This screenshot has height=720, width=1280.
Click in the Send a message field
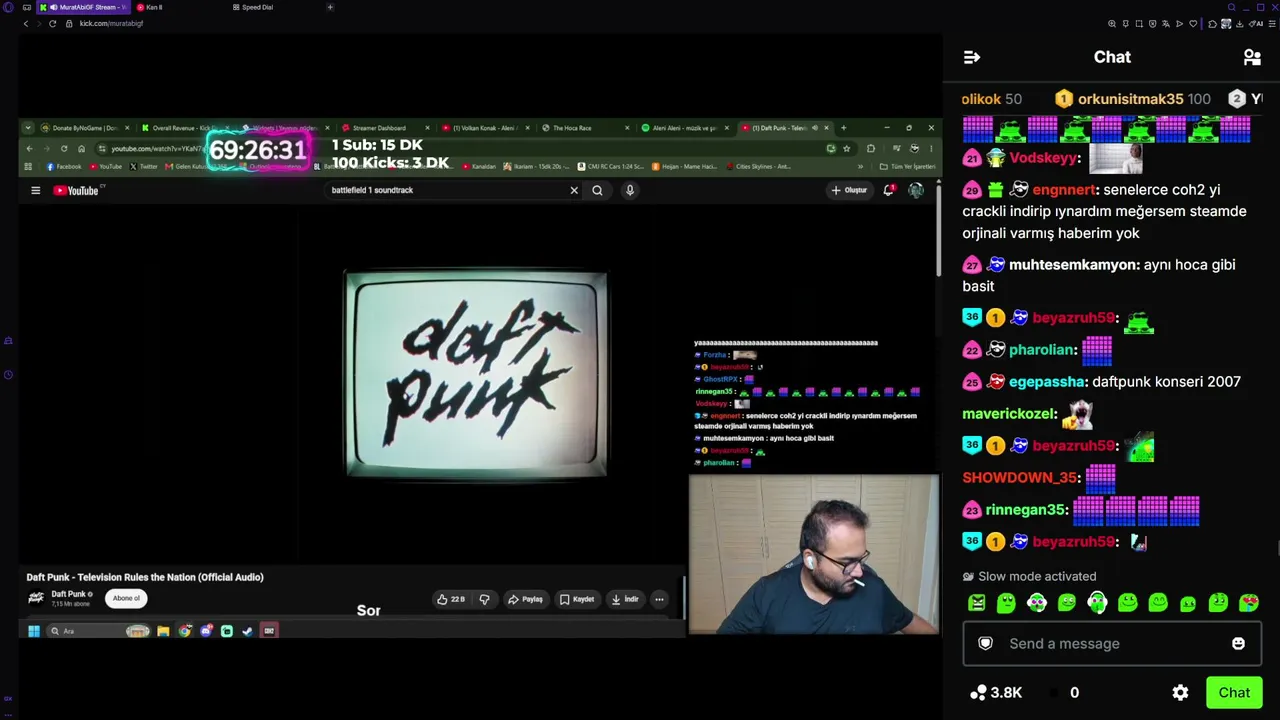1112,643
